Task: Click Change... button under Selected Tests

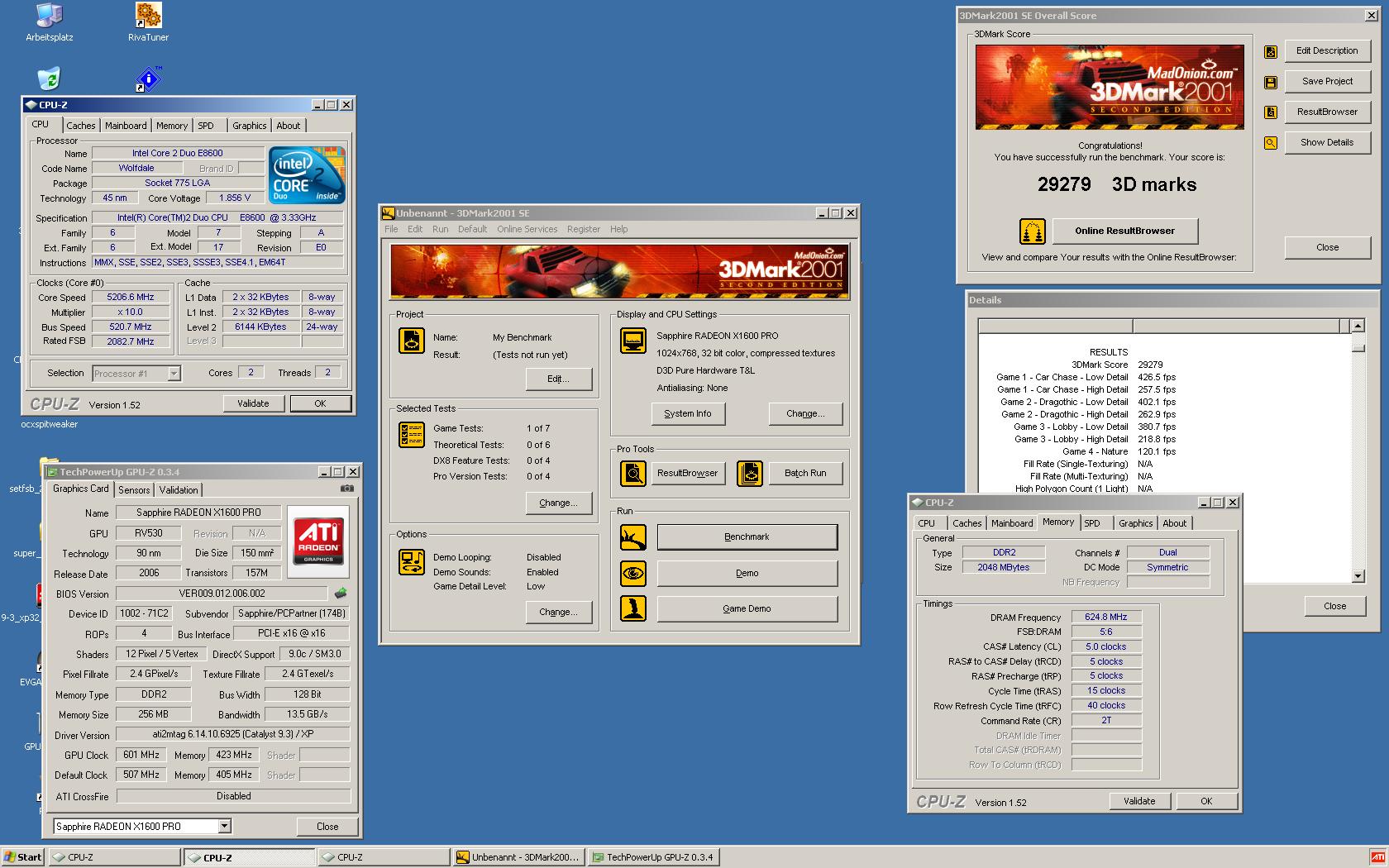Action: (558, 503)
